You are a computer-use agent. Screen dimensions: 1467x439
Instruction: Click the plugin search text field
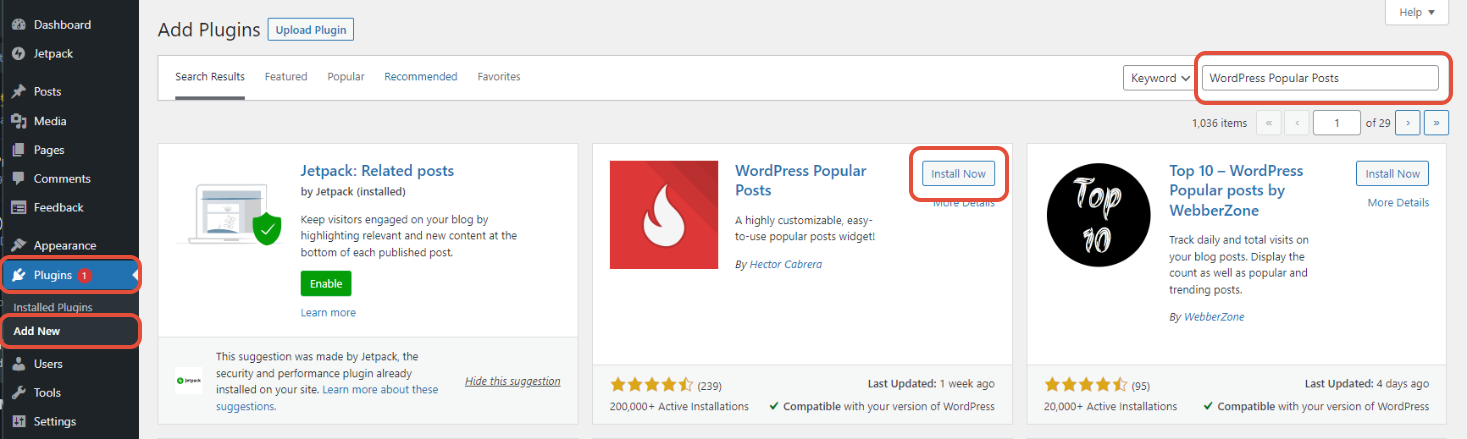coord(1320,78)
